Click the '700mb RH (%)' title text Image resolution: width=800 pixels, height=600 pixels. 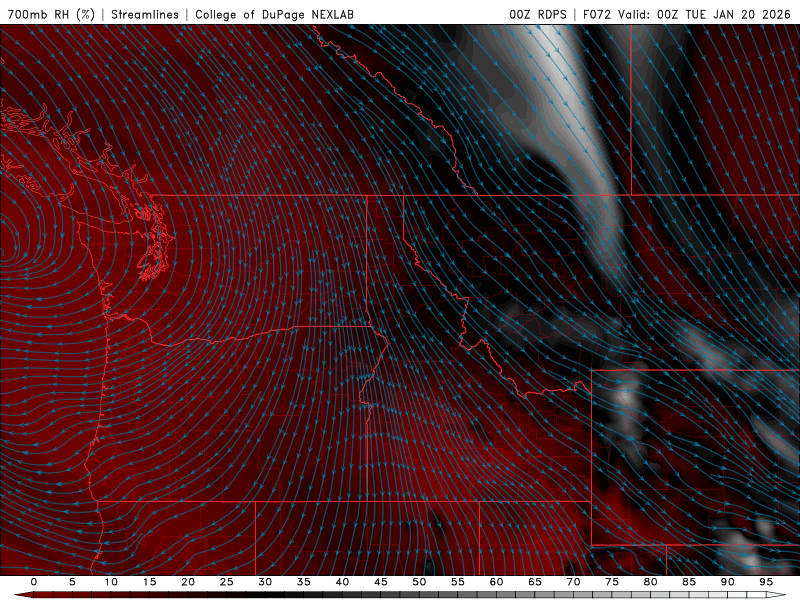(51, 14)
